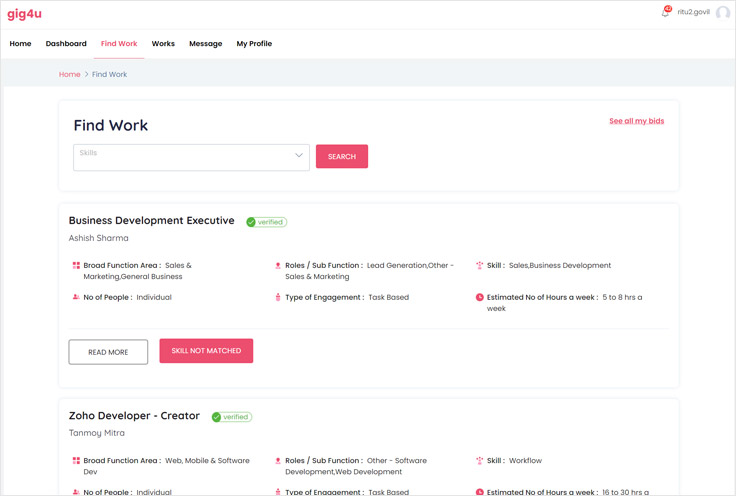The image size is (736, 496).
Task: Click verified badge on Business Development Executive
Action: tap(267, 222)
